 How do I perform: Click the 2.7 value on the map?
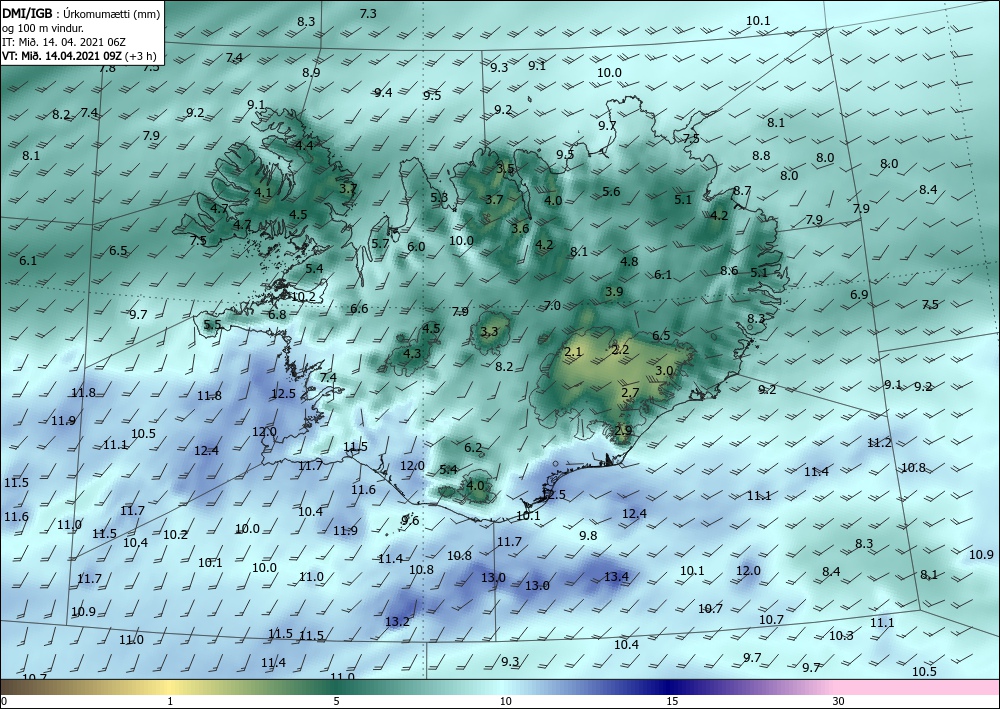pos(630,393)
